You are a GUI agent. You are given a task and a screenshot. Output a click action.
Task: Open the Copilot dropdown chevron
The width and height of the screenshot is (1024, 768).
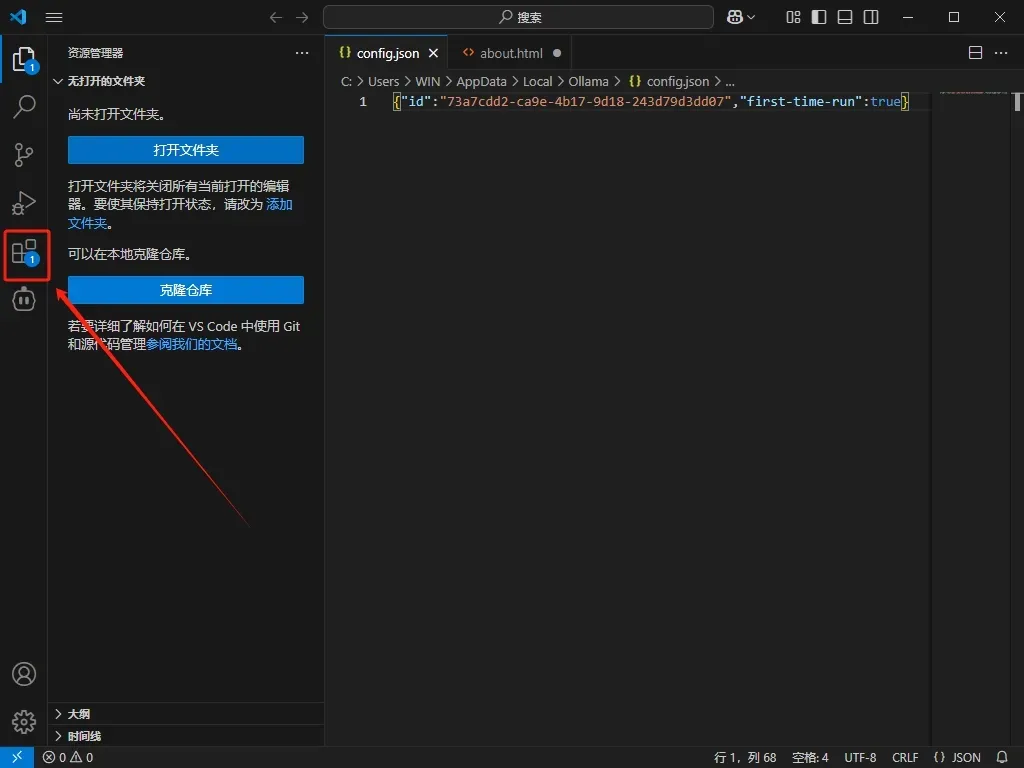(751, 18)
